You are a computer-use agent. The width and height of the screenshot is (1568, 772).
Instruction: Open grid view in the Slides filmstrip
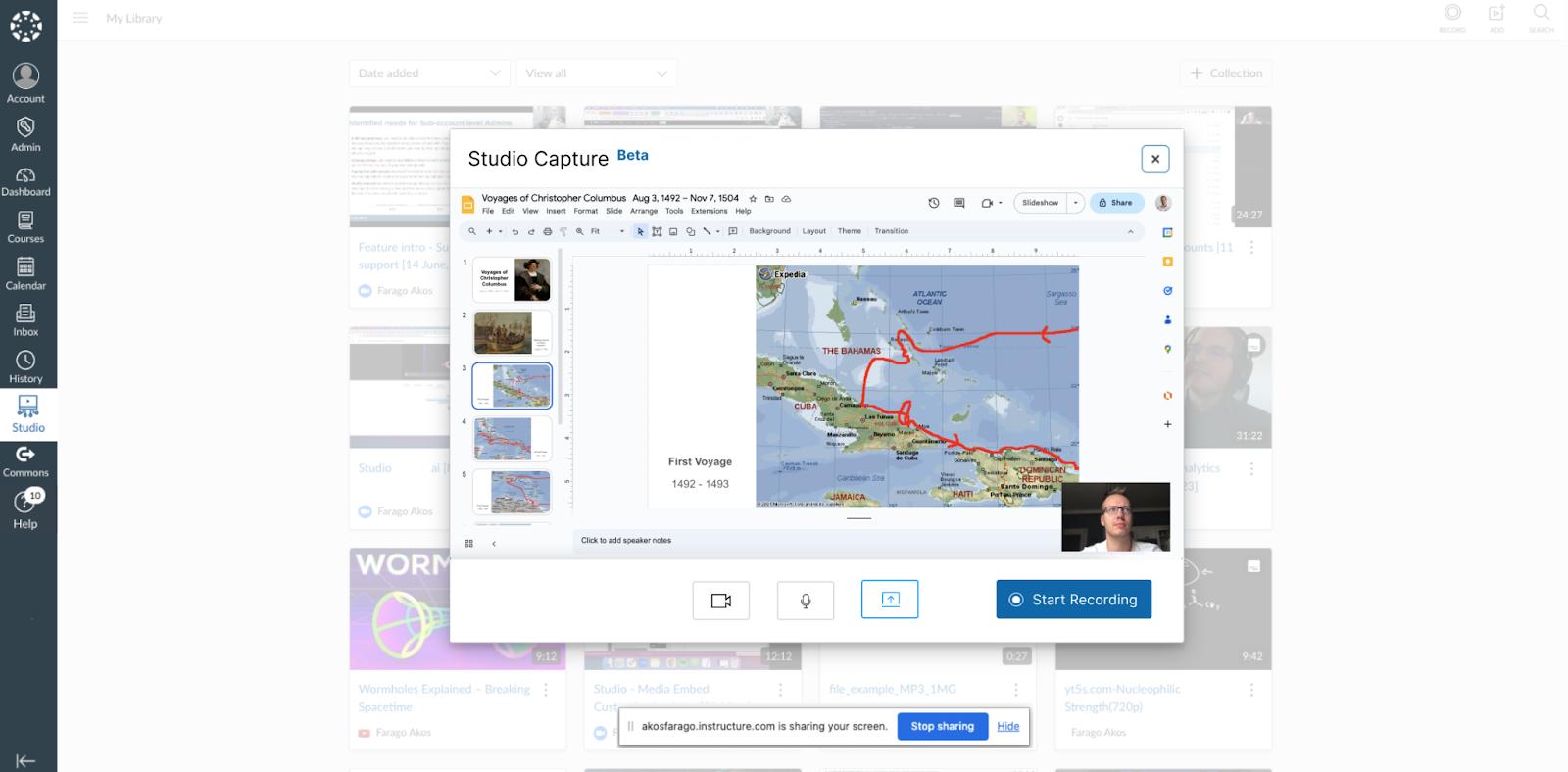tap(469, 543)
